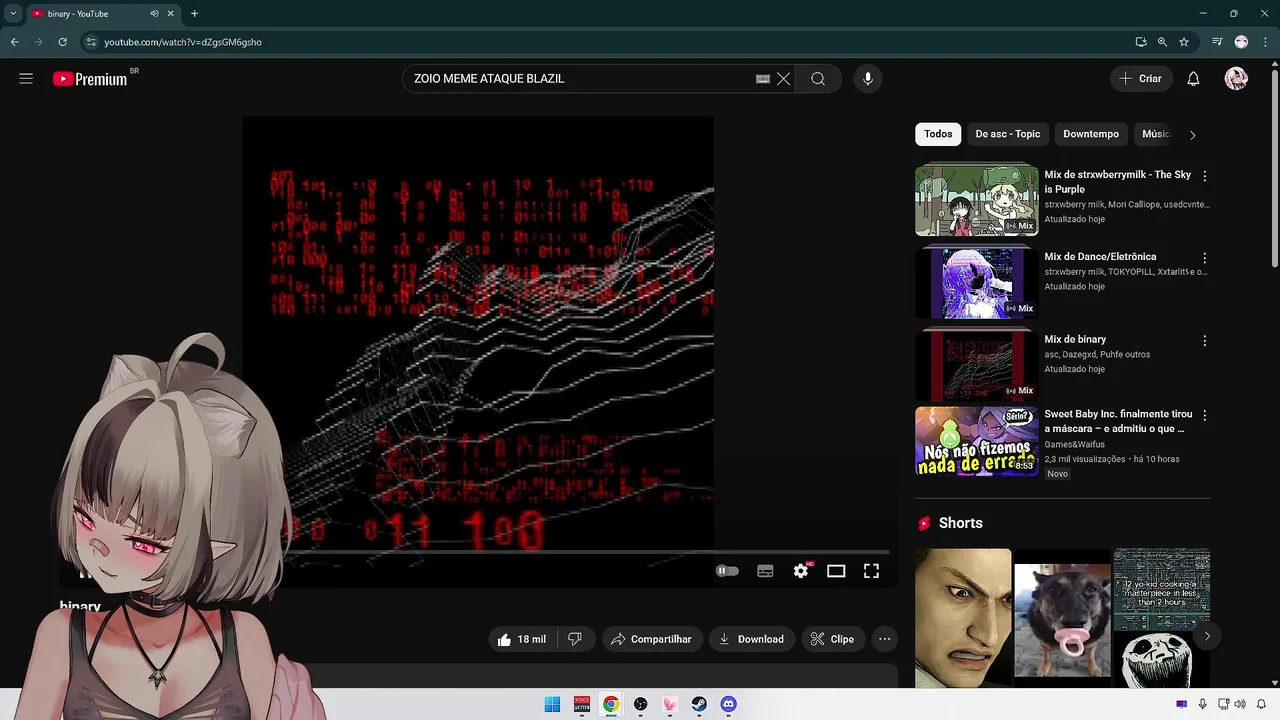Open media controls in Chrome toolbar
1280x720 pixels.
point(1217,42)
